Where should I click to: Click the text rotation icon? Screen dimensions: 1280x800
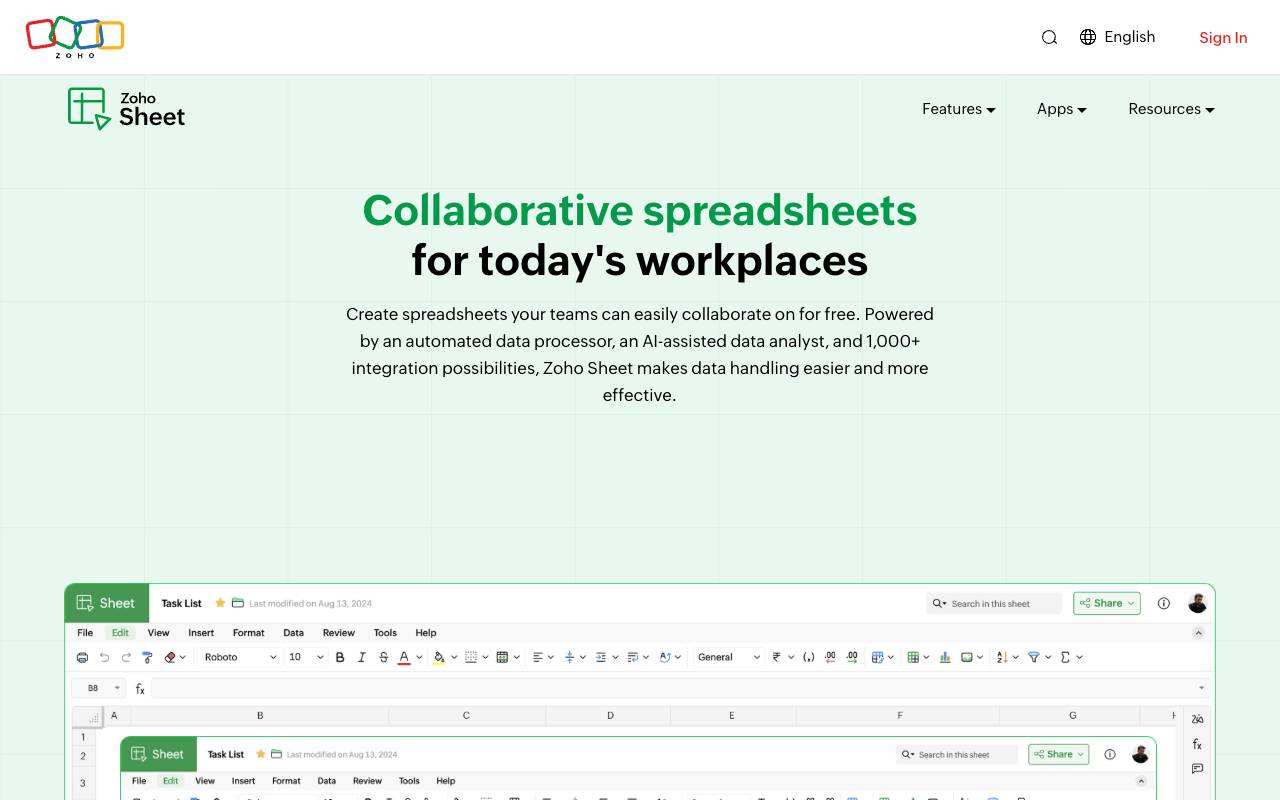[665, 657]
